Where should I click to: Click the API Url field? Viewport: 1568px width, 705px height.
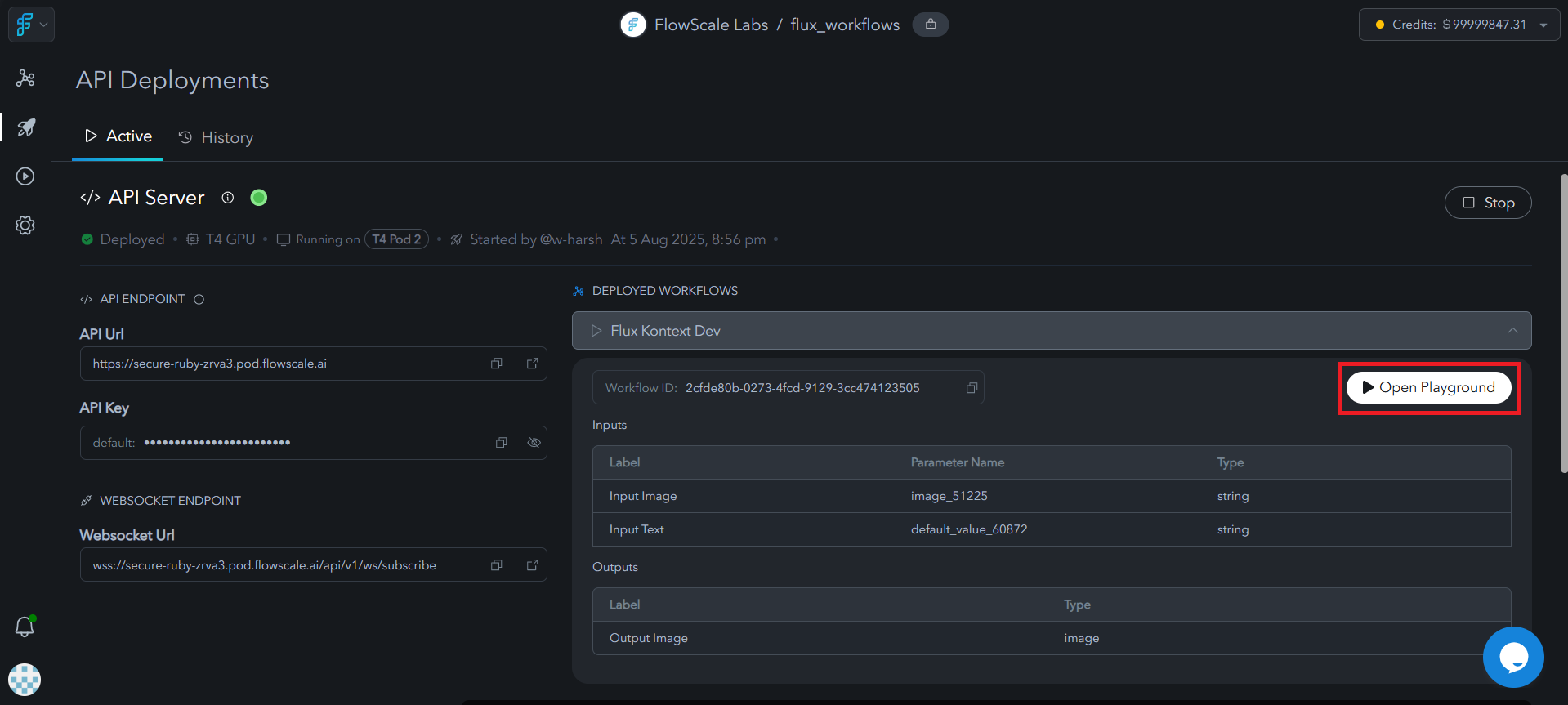pos(314,364)
